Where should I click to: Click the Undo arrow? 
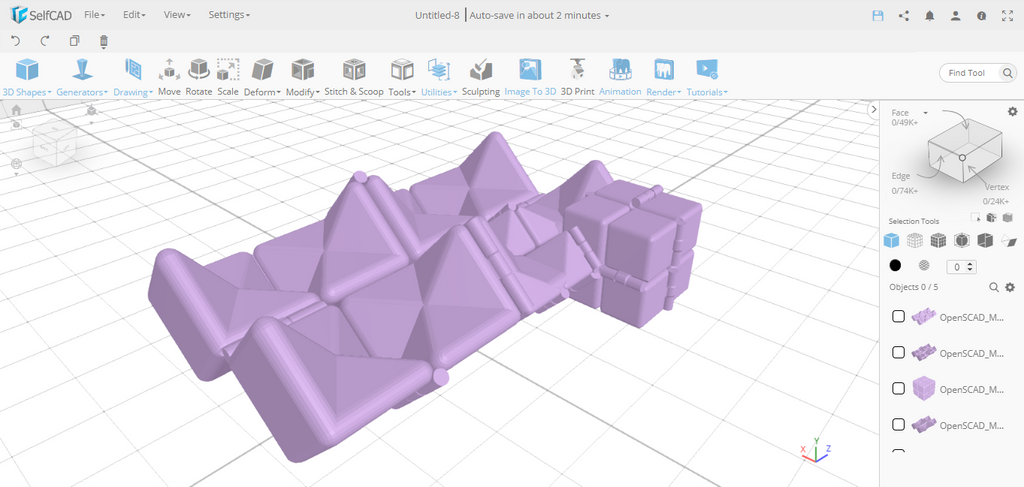pyautogui.click(x=16, y=41)
